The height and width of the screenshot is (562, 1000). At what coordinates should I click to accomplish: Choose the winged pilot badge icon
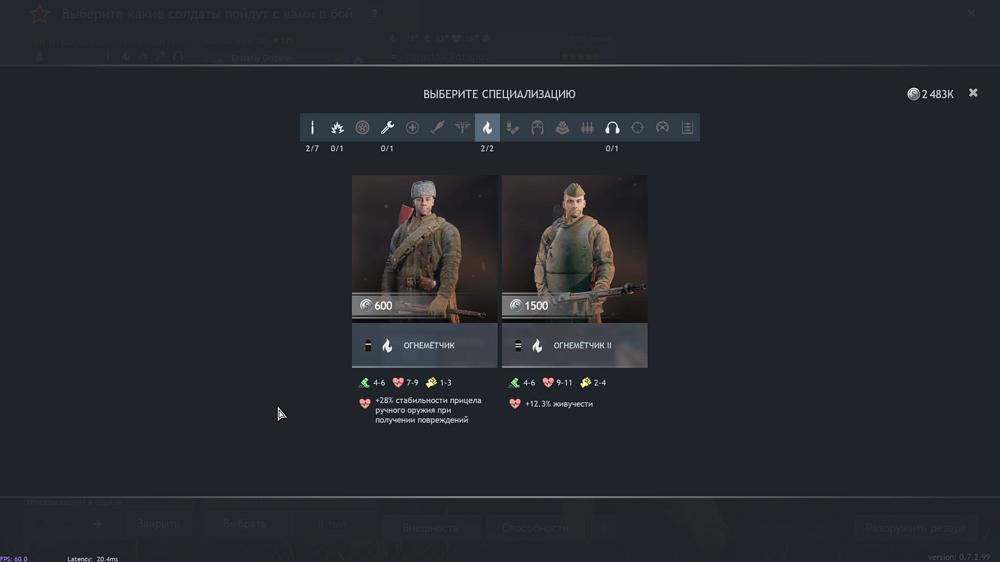pos(462,128)
